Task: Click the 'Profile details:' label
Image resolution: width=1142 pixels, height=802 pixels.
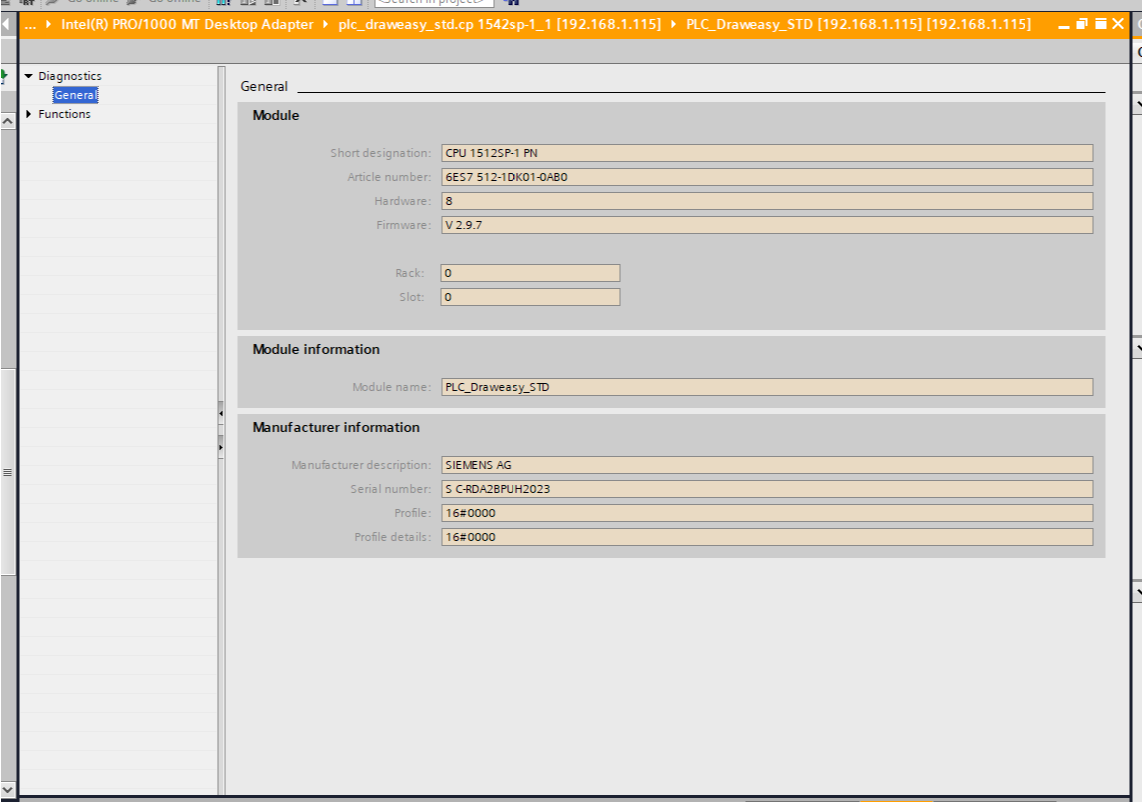Action: click(x=393, y=537)
